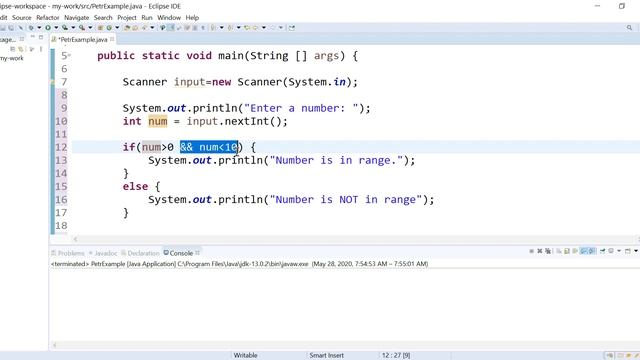Run the program with green Run icon
The image size is (640, 360).
48,28
